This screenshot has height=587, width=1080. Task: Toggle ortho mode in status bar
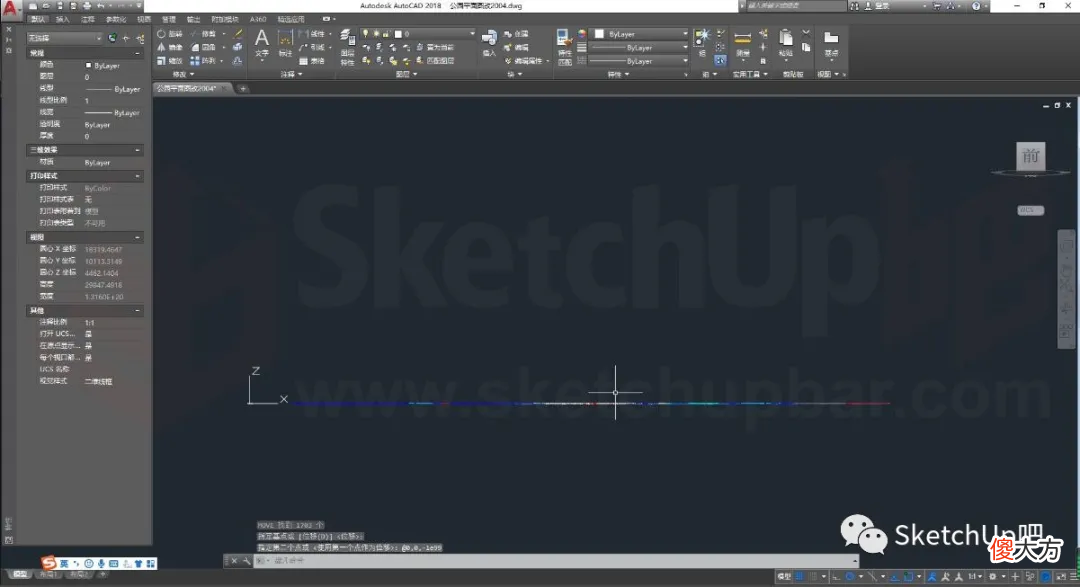click(836, 577)
